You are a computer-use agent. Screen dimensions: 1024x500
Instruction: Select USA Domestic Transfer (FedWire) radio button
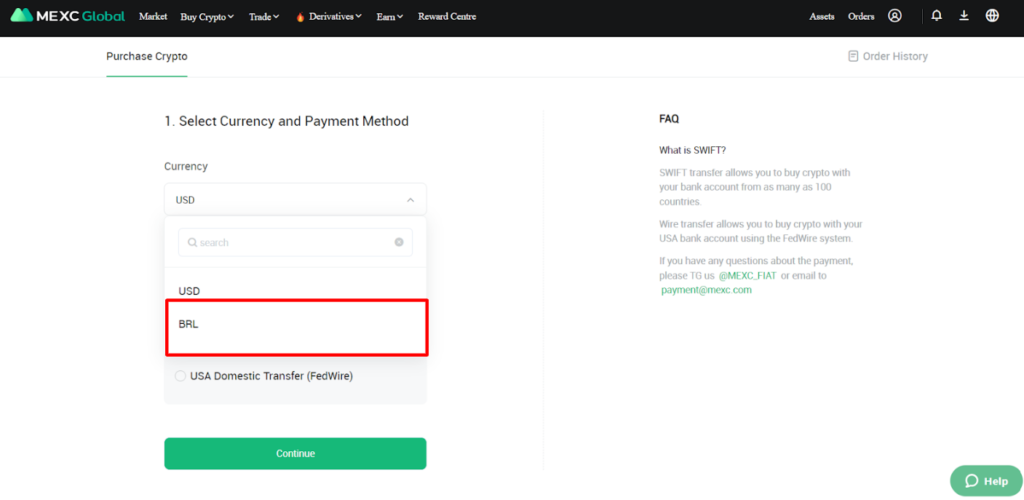[x=180, y=376]
